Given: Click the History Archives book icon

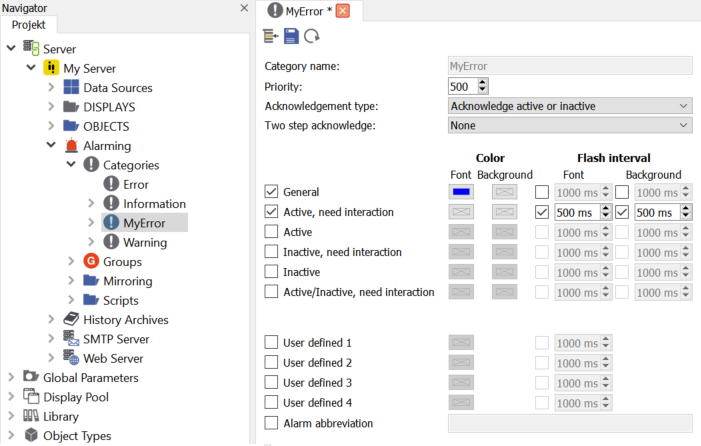Looking at the screenshot, I should pos(71,320).
